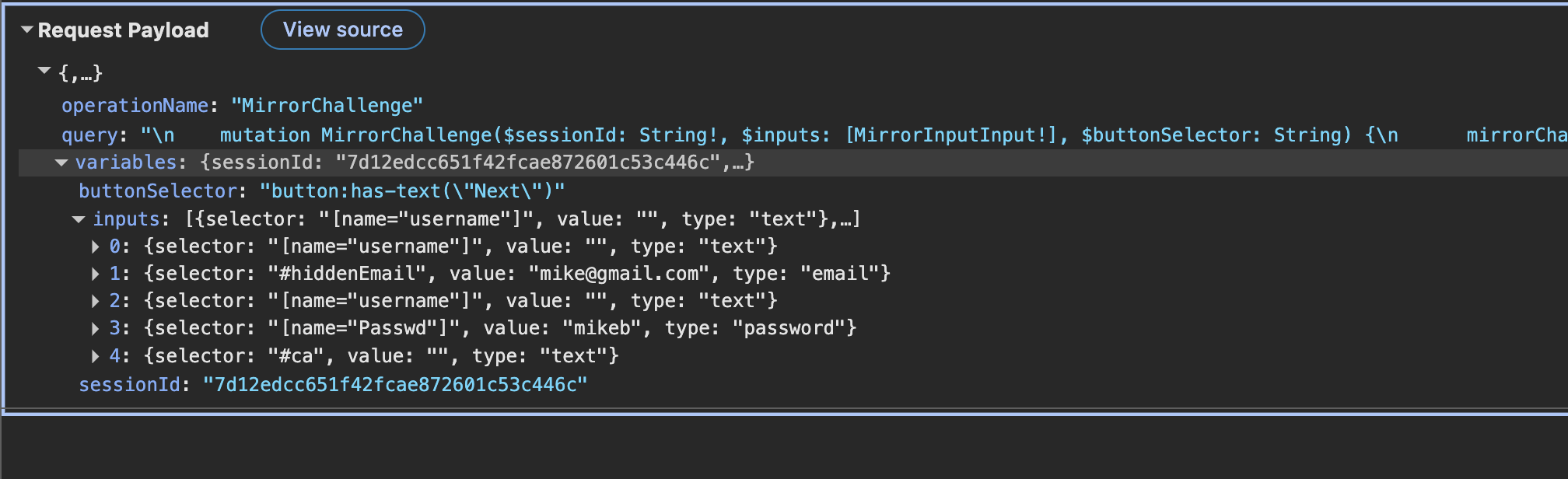The width and height of the screenshot is (1568, 479).
Task: Collapse the Request Payload section
Action: tap(27, 30)
